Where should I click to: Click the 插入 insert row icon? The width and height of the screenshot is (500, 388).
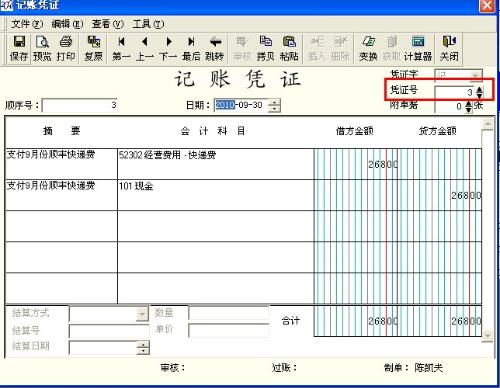pyautogui.click(x=316, y=49)
